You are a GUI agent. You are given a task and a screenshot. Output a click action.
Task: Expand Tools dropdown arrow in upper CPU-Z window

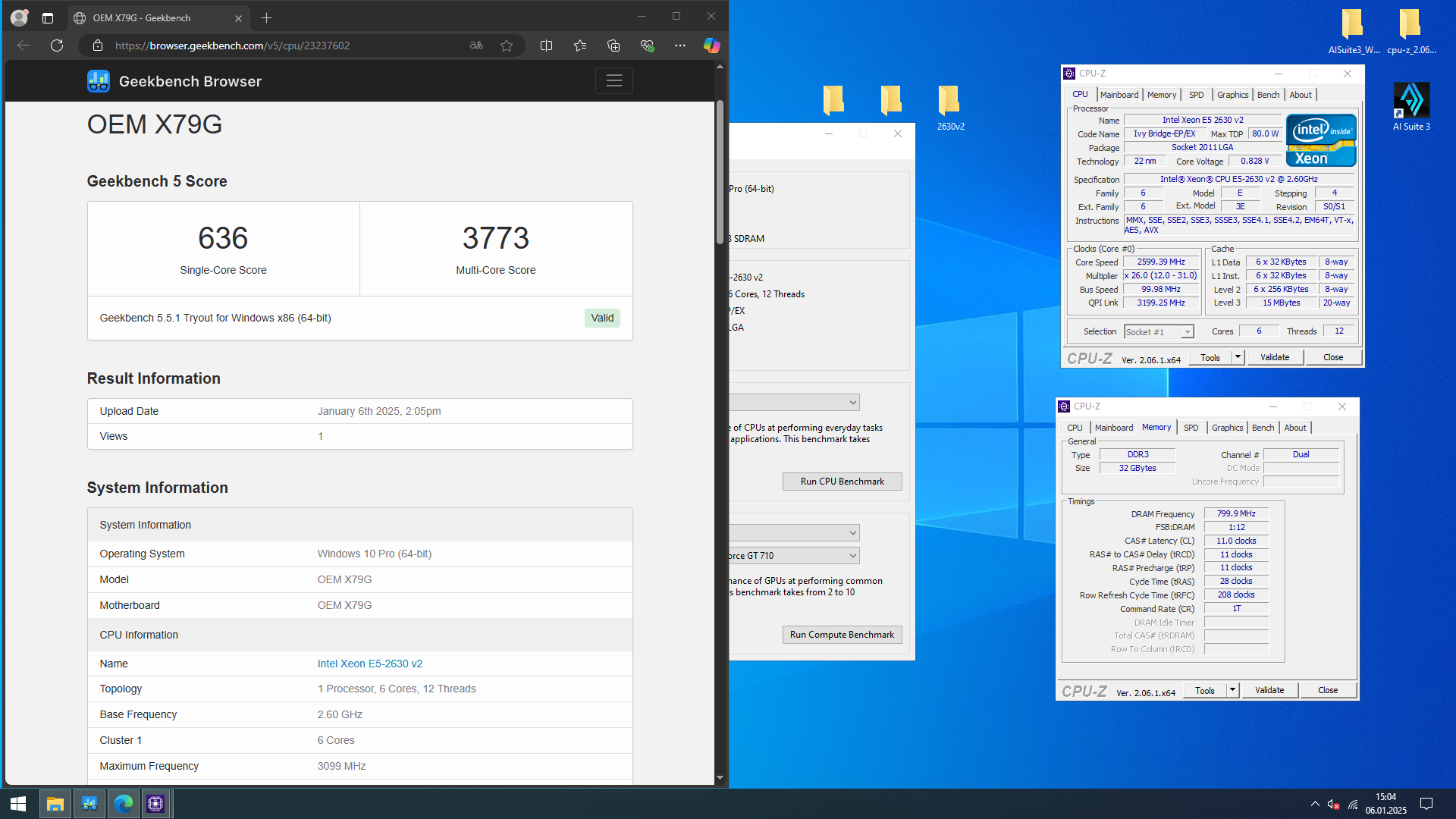(1238, 357)
